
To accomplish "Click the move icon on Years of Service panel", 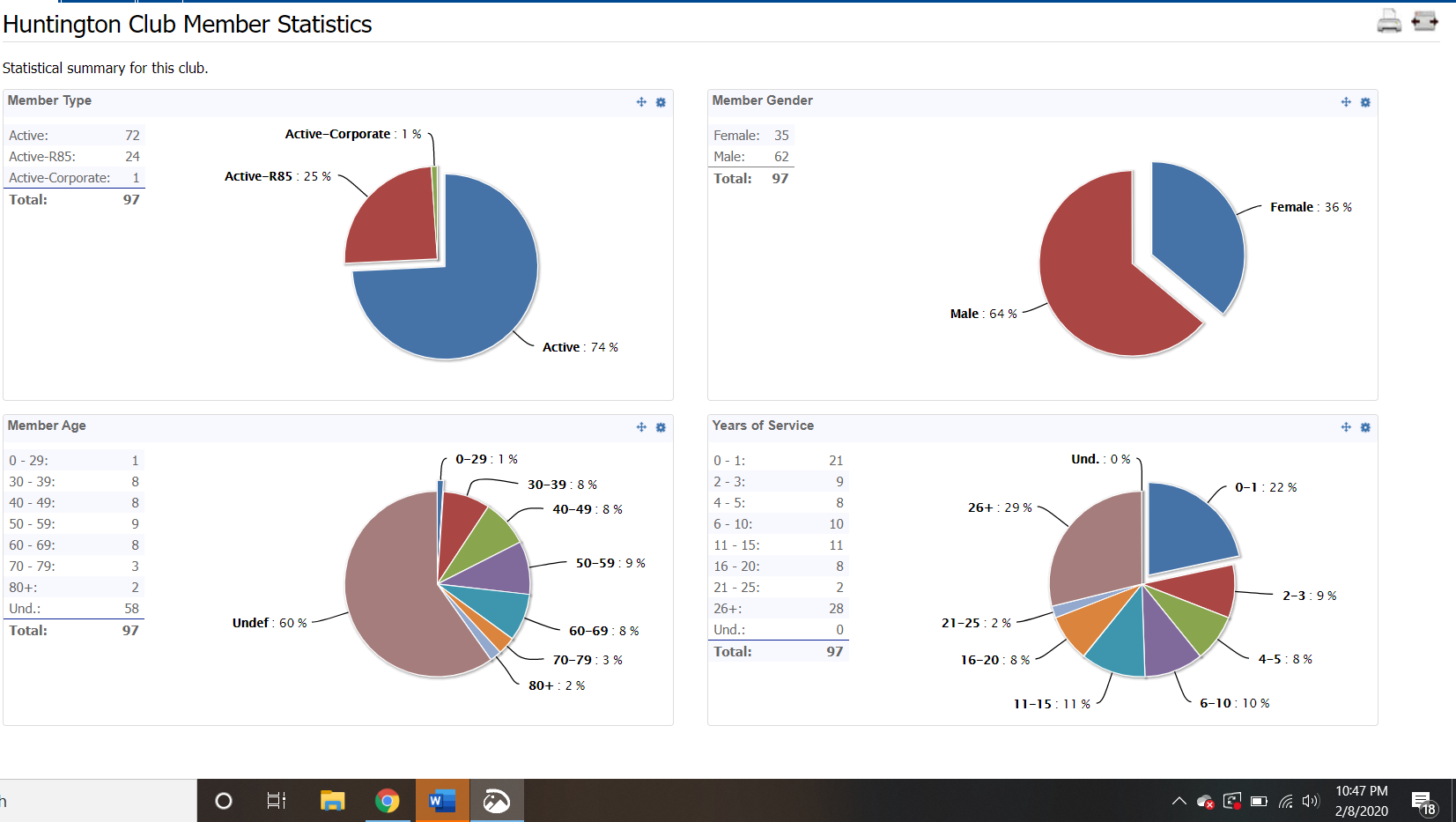I will (x=1346, y=427).
